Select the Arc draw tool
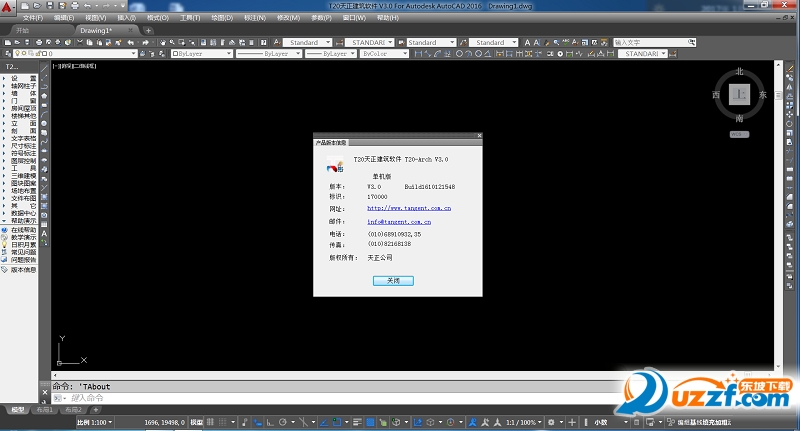The height and width of the screenshot is (431, 800). click(x=44, y=114)
